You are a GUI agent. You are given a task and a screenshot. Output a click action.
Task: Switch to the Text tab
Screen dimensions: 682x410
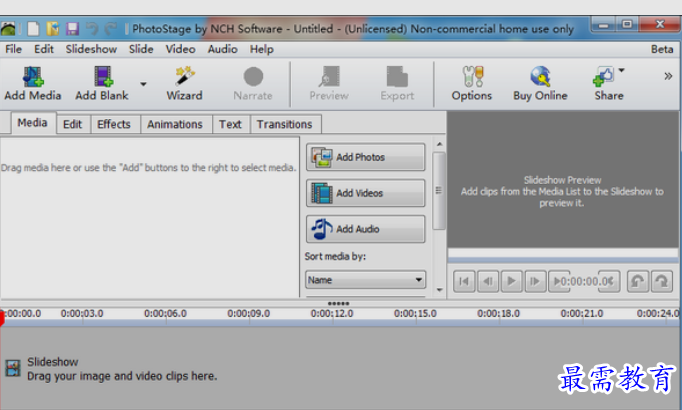pos(230,124)
